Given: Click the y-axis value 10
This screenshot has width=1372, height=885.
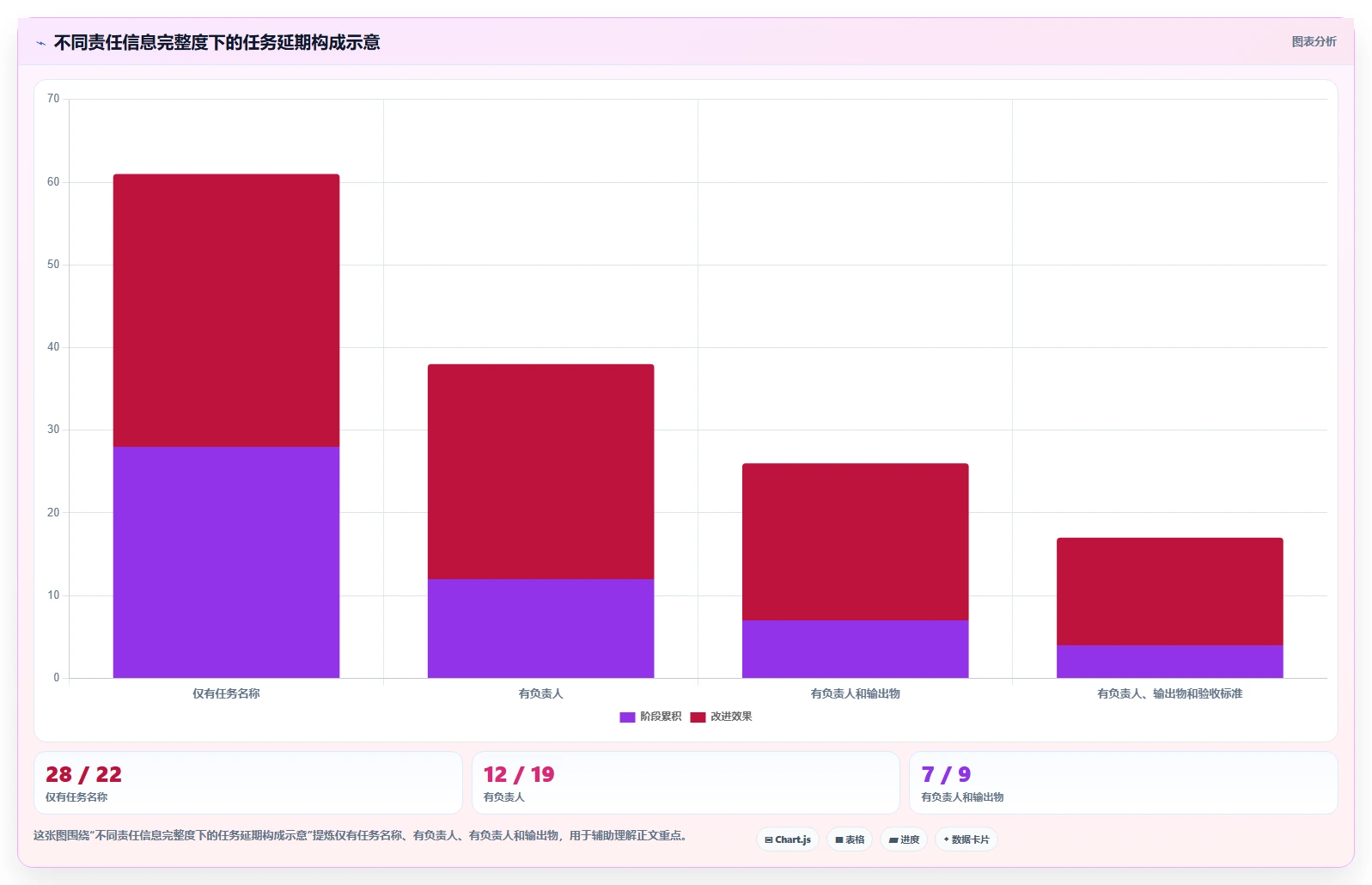Looking at the screenshot, I should (x=53, y=595).
